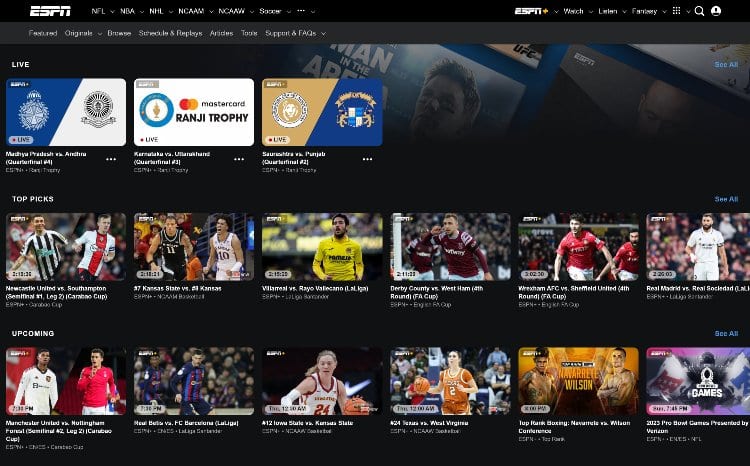Image resolution: width=750 pixels, height=466 pixels.
Task: Click title 'Top Rank Boxing: Navarrete vs. Wilson'
Action: [x=574, y=427]
